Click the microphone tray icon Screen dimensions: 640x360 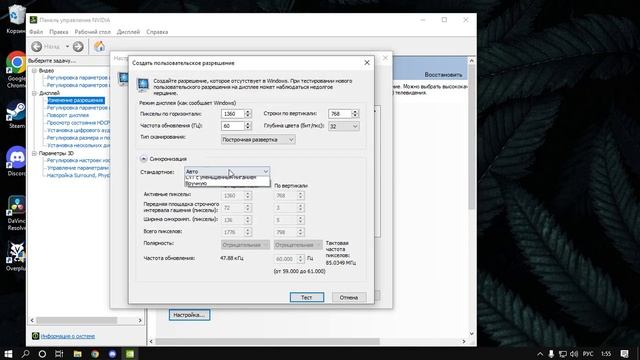[x=551, y=354]
